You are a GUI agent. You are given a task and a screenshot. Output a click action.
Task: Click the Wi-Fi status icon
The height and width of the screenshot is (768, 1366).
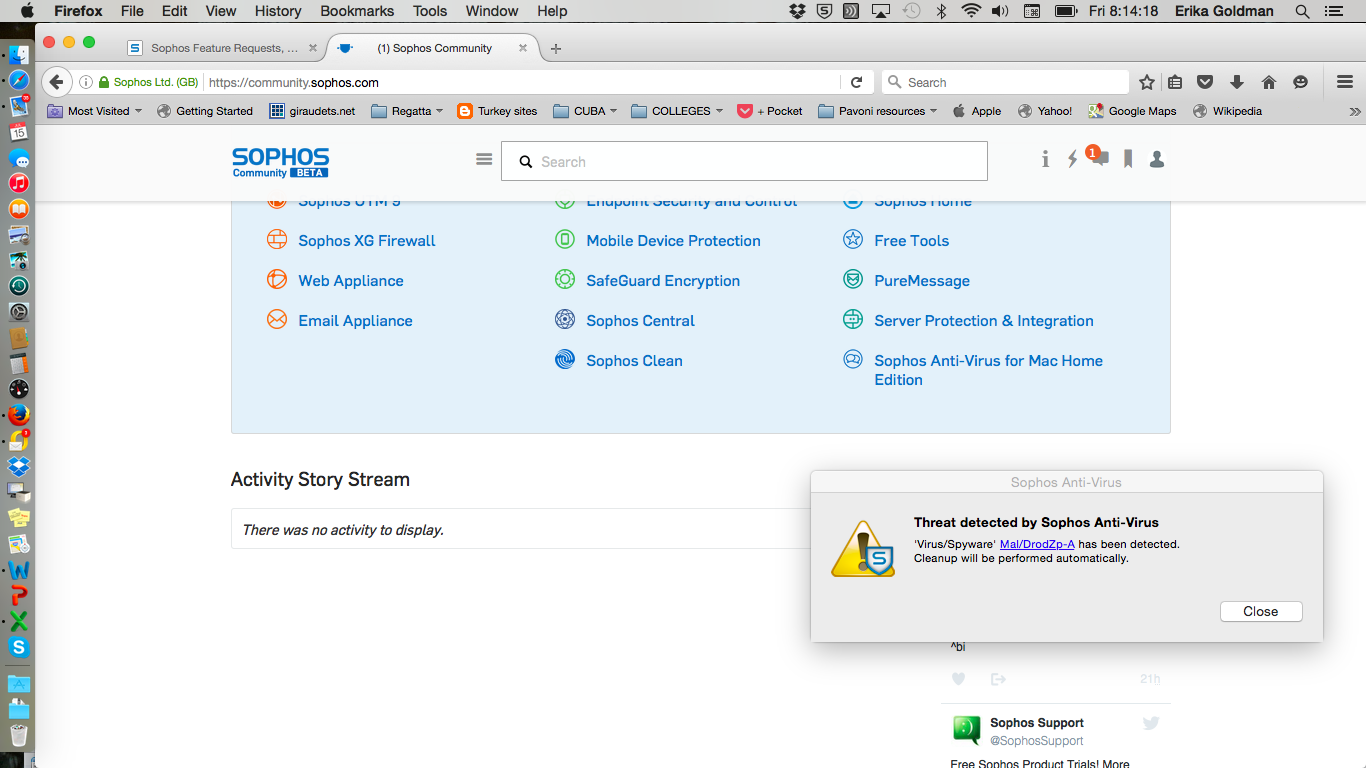point(970,11)
